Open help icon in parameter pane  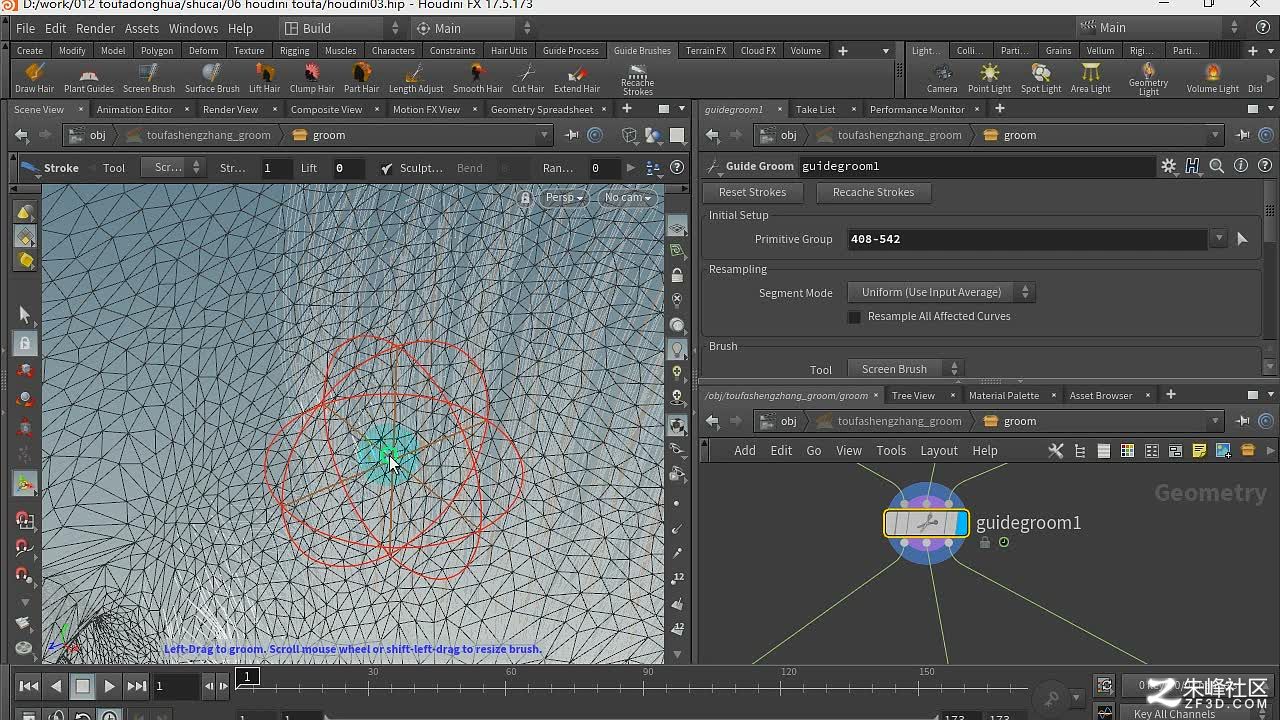(1265, 166)
